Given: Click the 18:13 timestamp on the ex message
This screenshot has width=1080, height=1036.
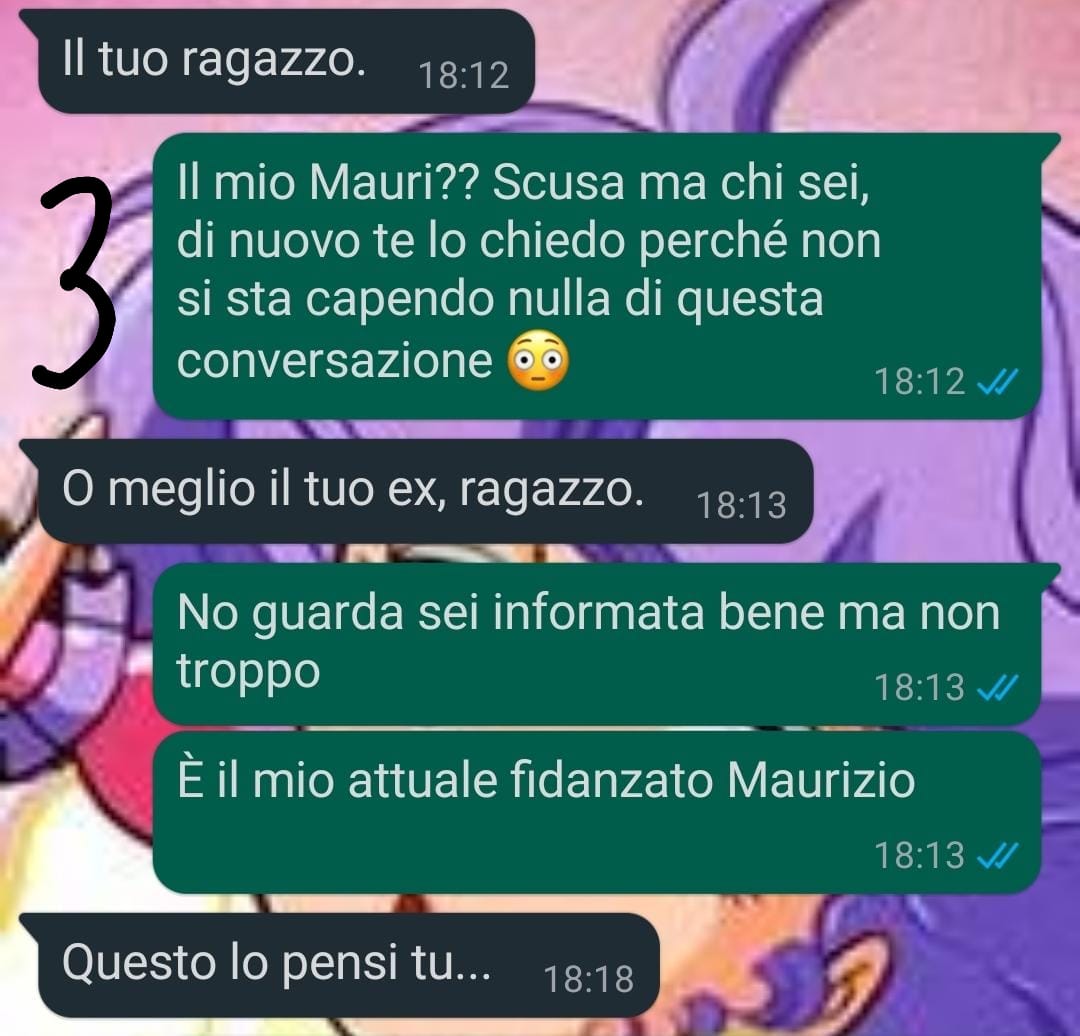Looking at the screenshot, I should click(742, 506).
